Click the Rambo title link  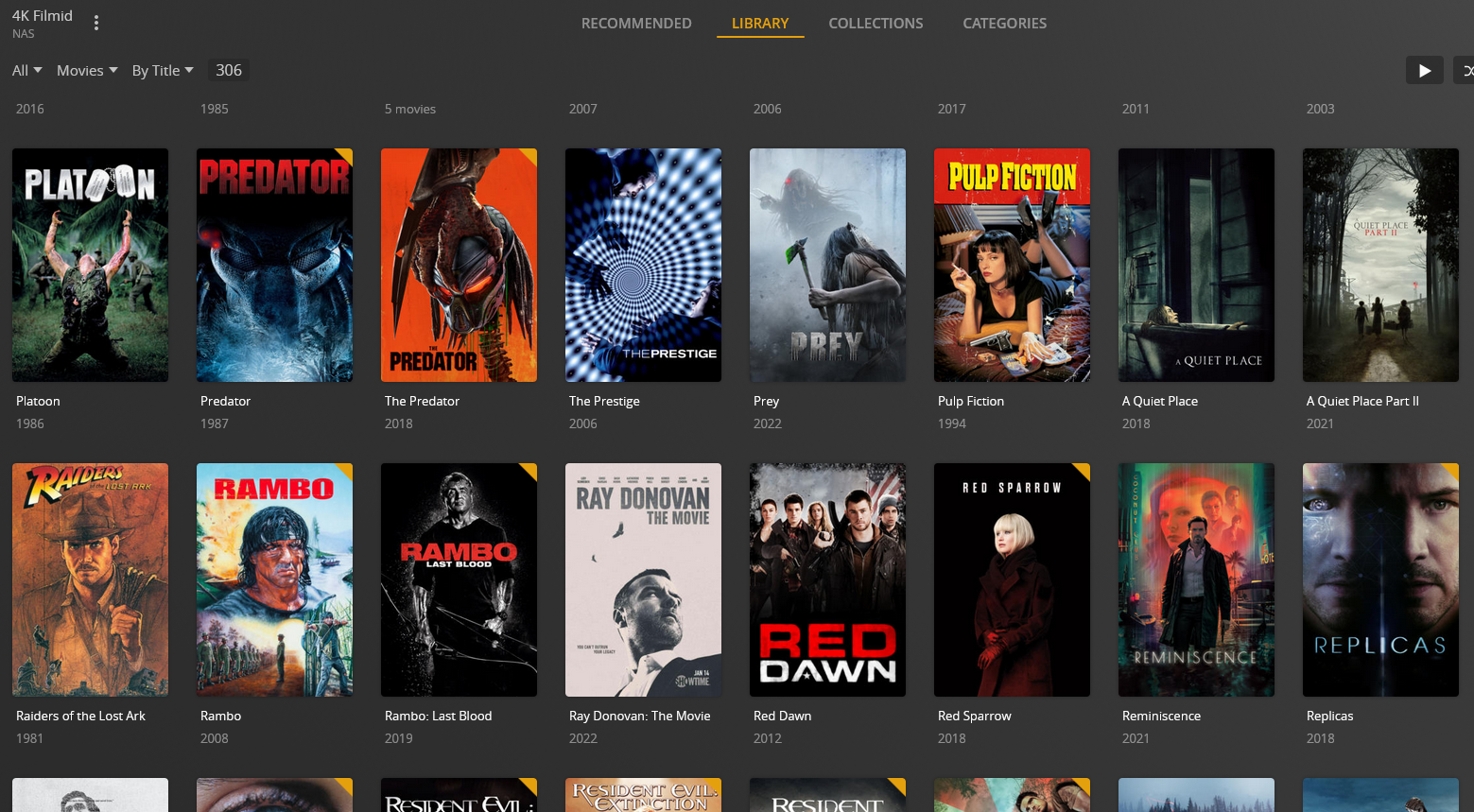point(220,716)
